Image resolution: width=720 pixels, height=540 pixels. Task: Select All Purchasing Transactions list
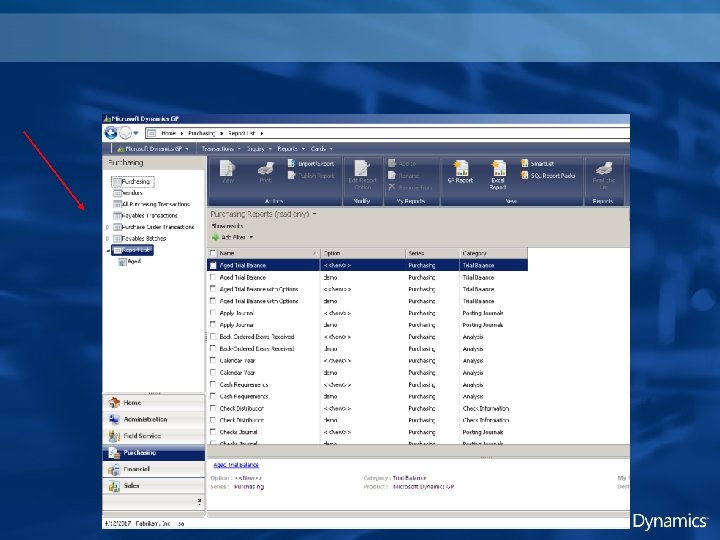click(152, 204)
